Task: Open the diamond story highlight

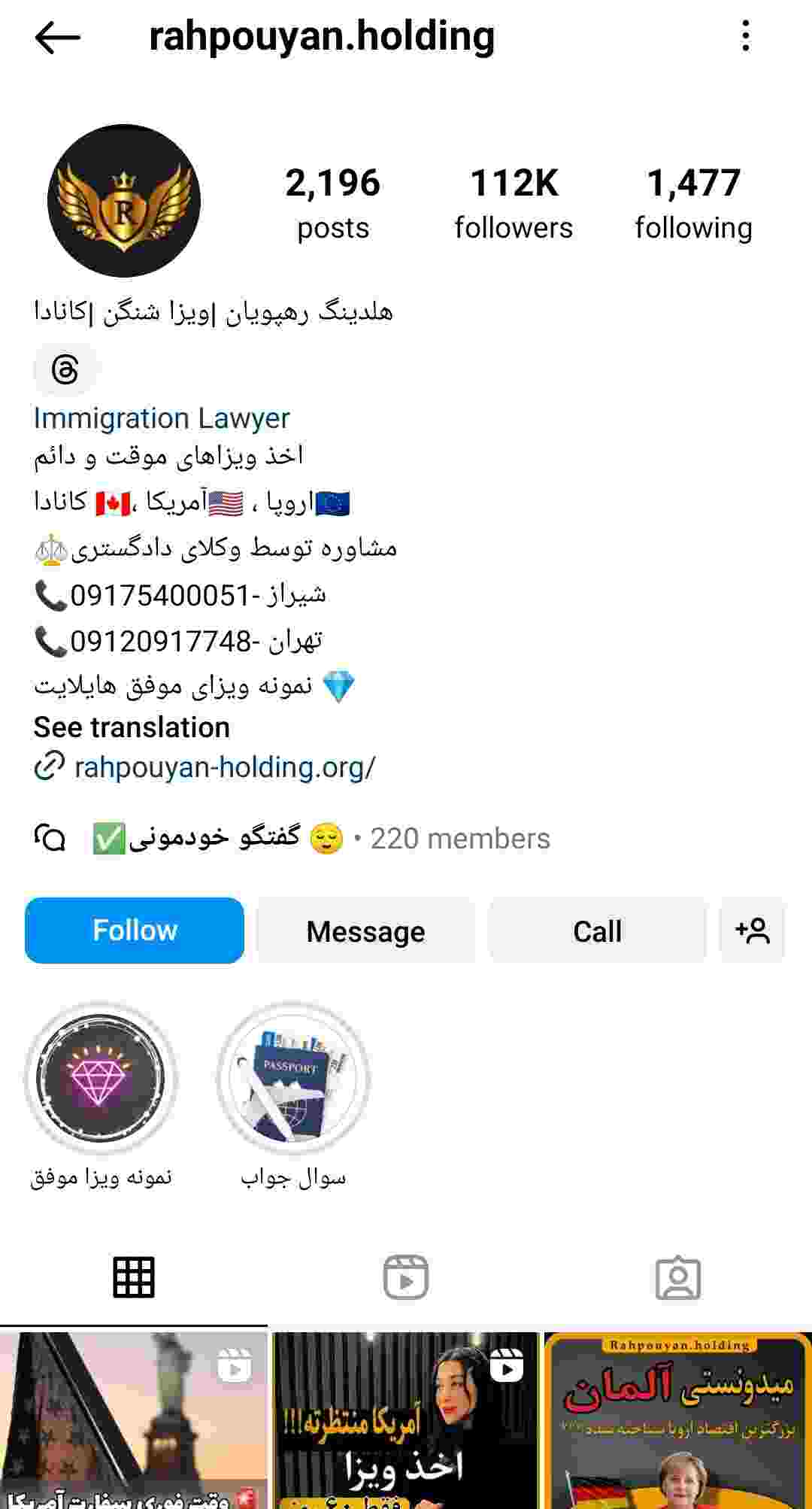Action: 101,1078
